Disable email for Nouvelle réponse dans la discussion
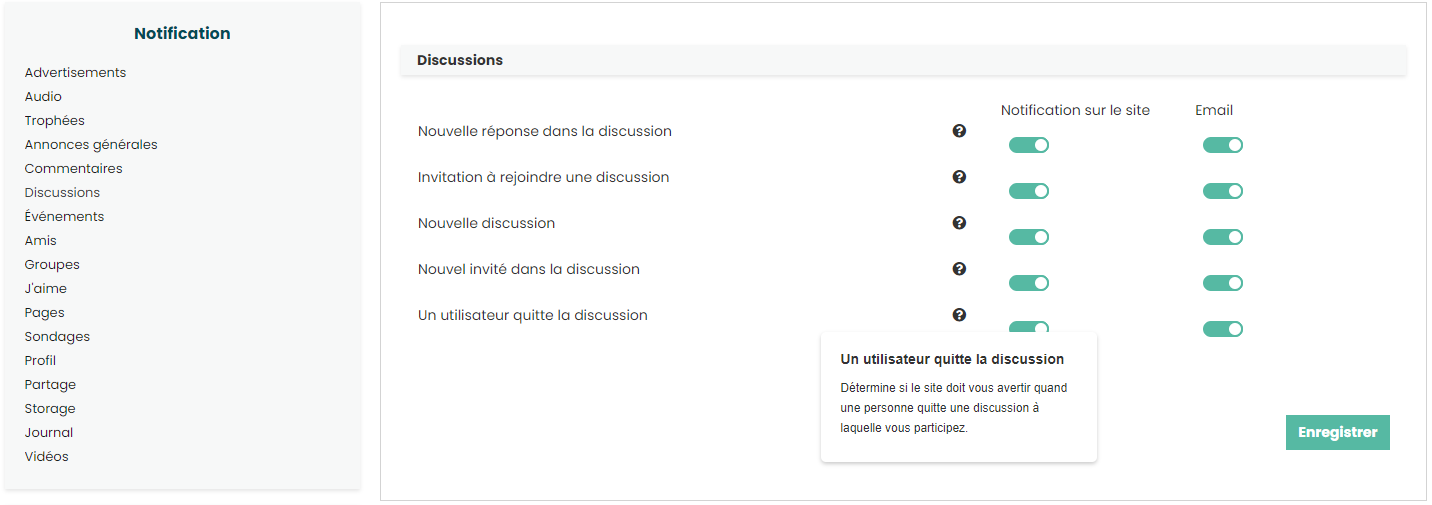1432x505 pixels. pyautogui.click(x=1222, y=145)
